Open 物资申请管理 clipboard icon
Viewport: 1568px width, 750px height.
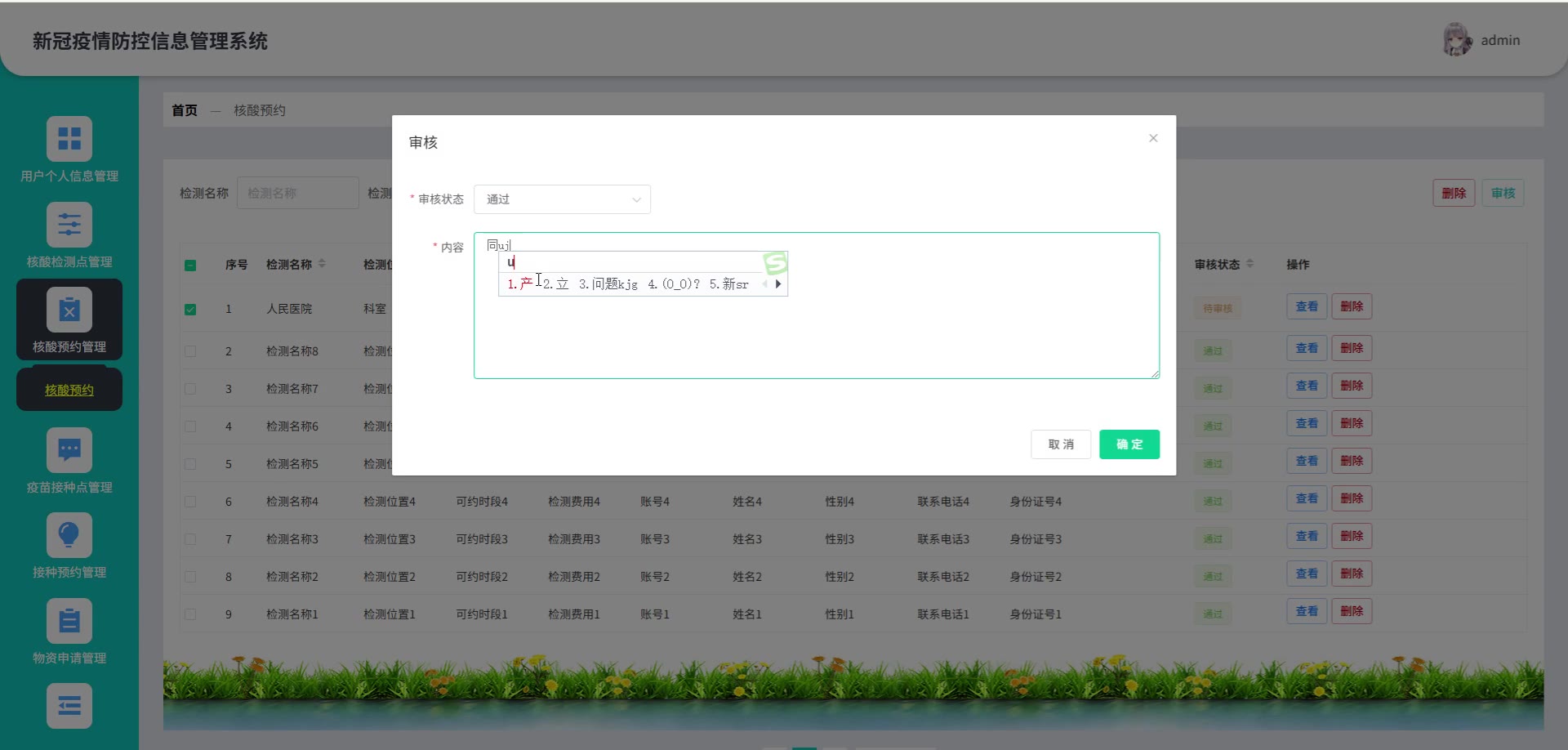click(69, 621)
